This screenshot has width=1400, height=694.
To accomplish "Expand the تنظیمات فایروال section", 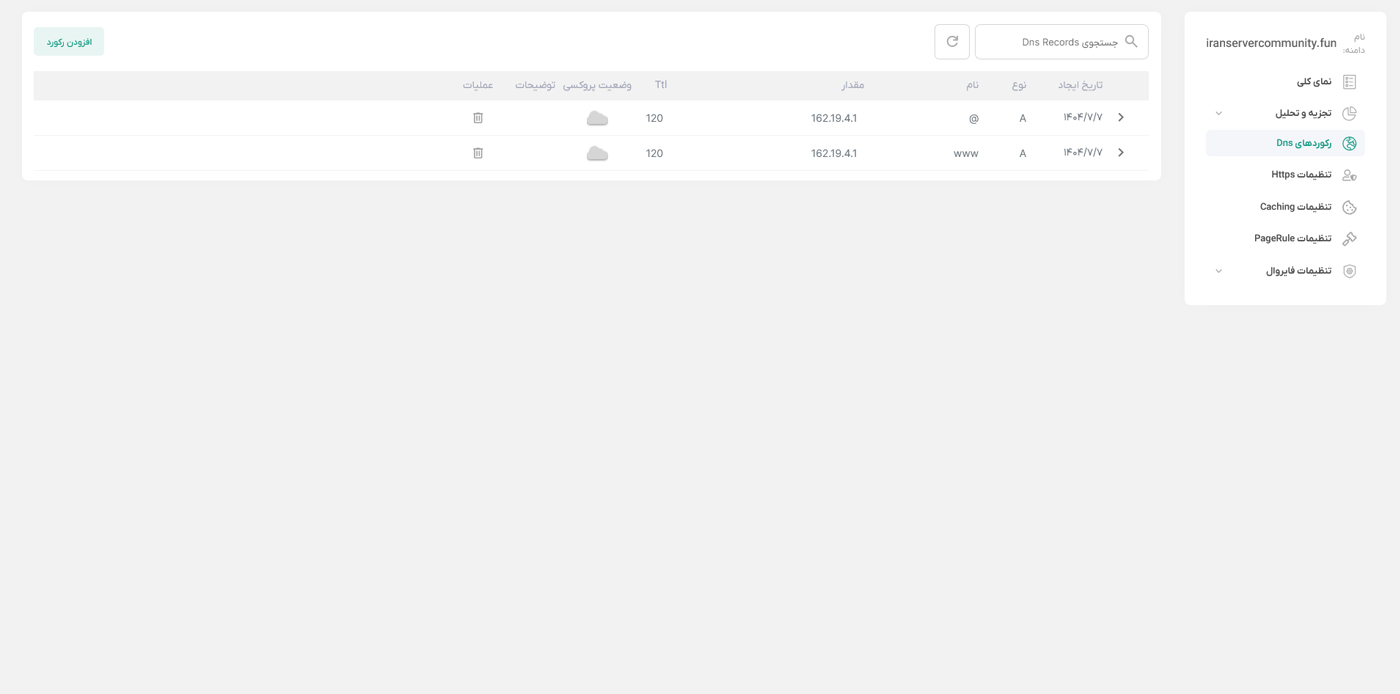I will click(x=1218, y=270).
